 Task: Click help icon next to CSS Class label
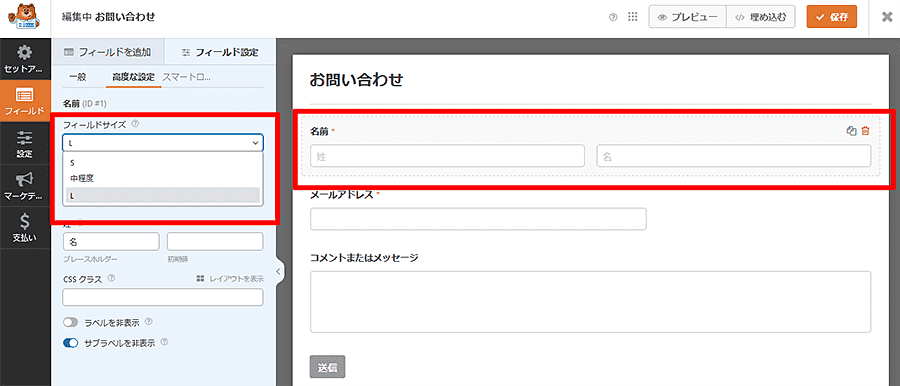[111, 278]
